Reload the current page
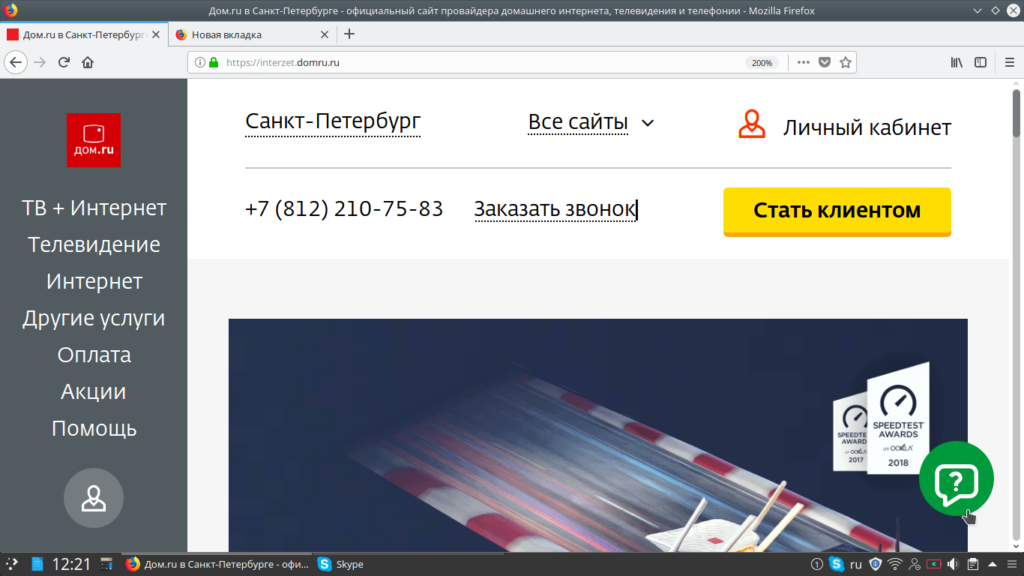The height and width of the screenshot is (576, 1024). (64, 62)
